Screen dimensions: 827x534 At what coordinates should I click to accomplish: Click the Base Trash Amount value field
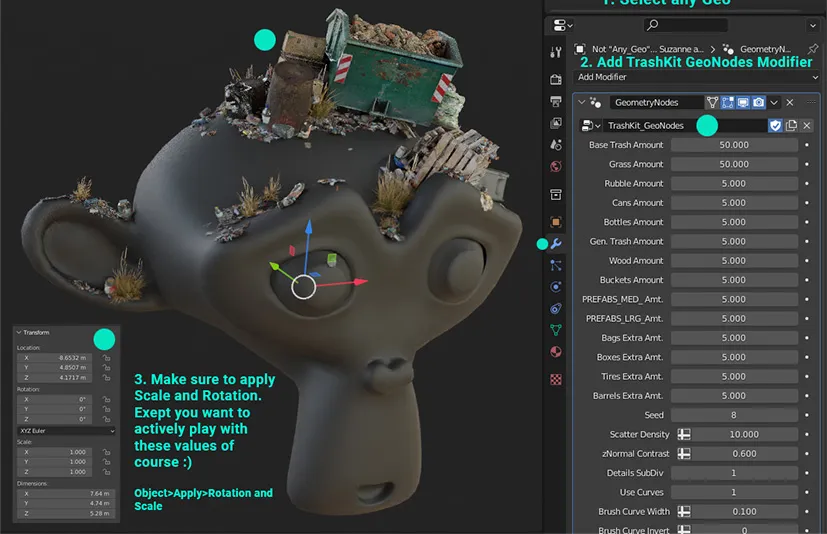click(734, 145)
